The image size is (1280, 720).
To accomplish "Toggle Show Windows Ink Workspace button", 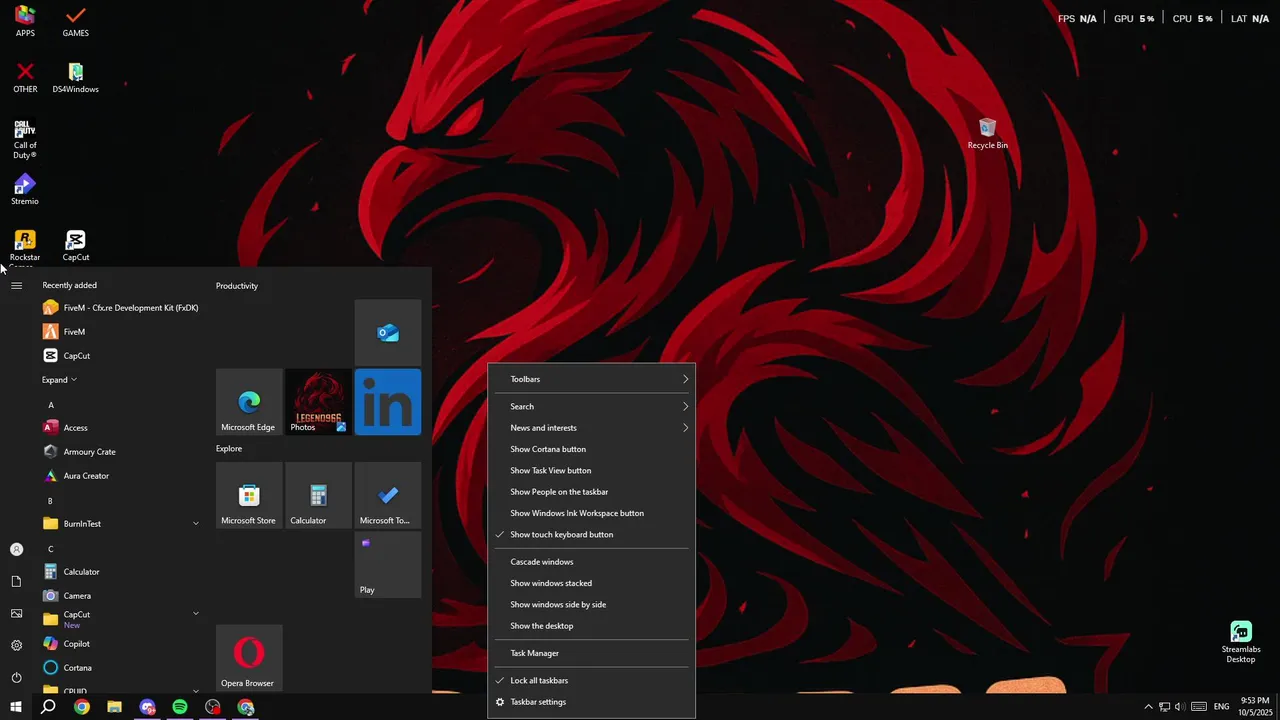I will pyautogui.click(x=591, y=513).
